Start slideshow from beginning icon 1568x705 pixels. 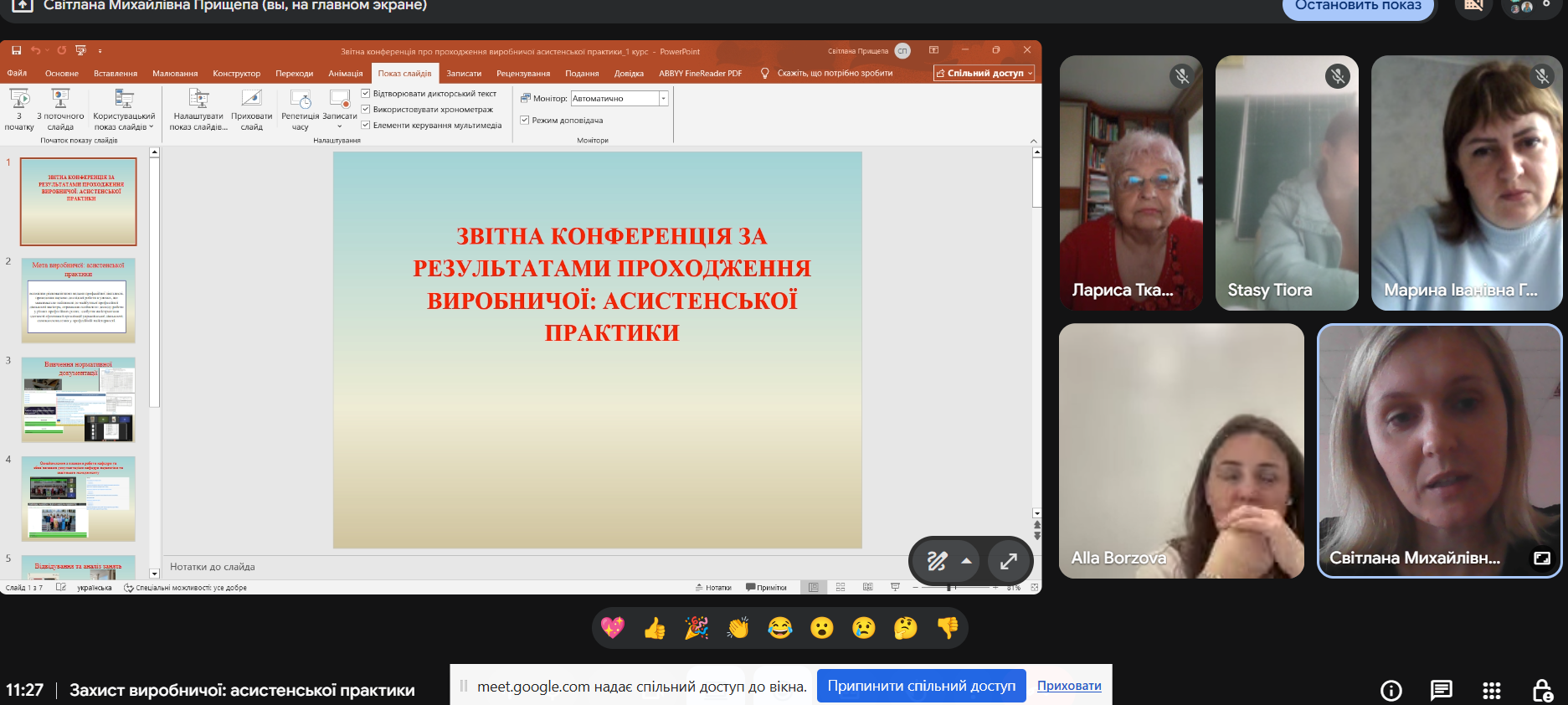coord(19,99)
